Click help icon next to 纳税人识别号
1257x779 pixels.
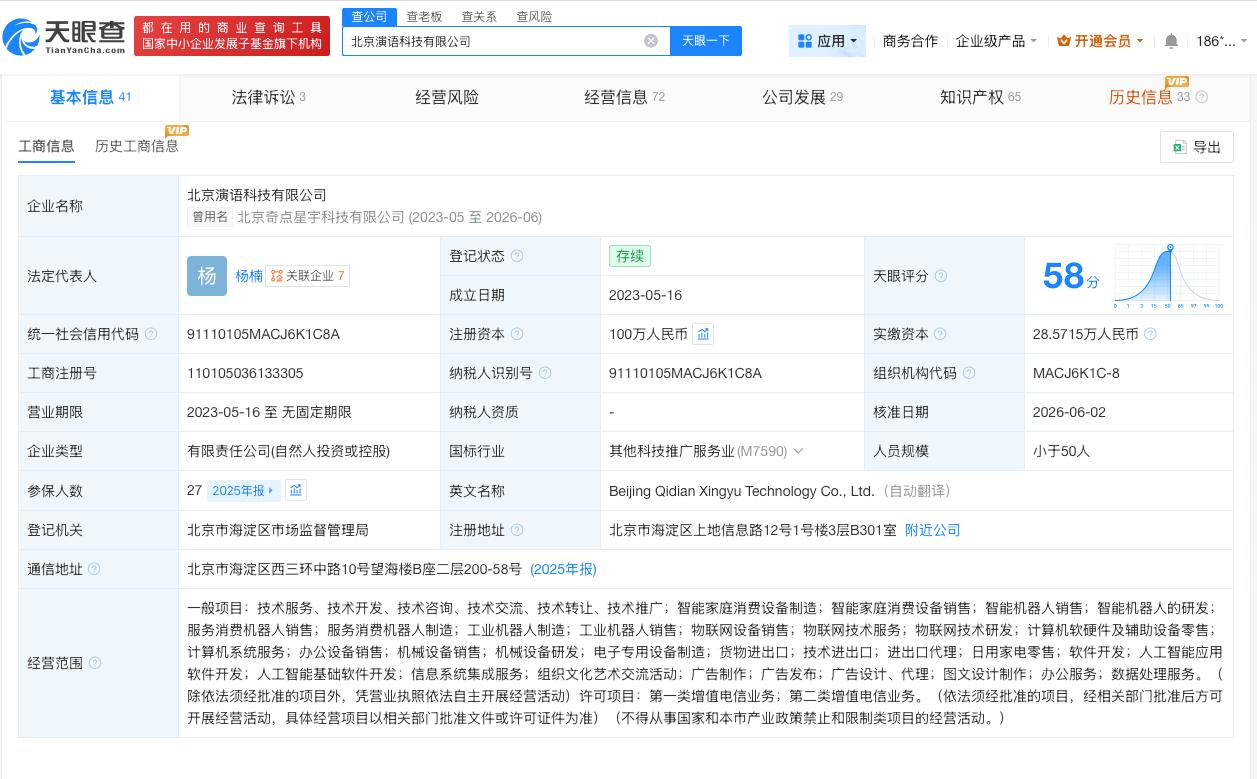(x=545, y=373)
